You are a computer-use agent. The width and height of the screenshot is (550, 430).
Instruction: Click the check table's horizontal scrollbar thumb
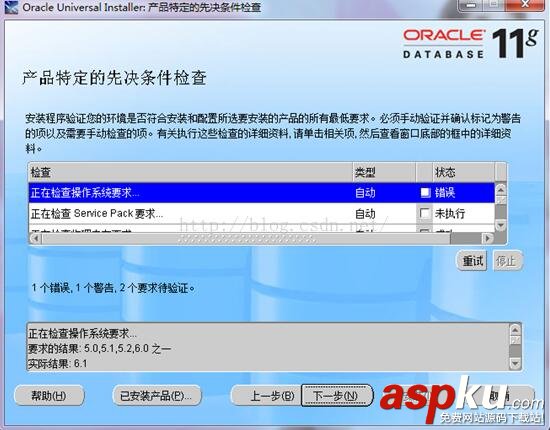(246, 238)
